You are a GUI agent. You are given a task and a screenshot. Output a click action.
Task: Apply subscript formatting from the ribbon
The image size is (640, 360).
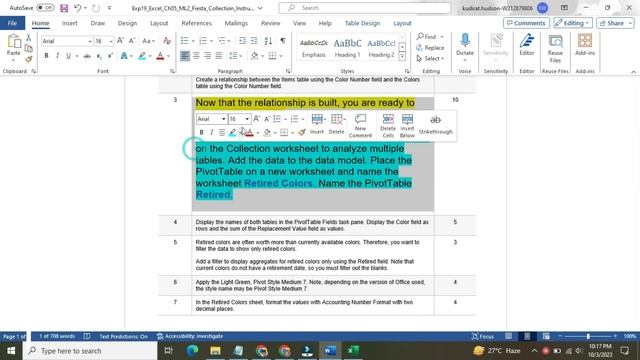[99, 56]
